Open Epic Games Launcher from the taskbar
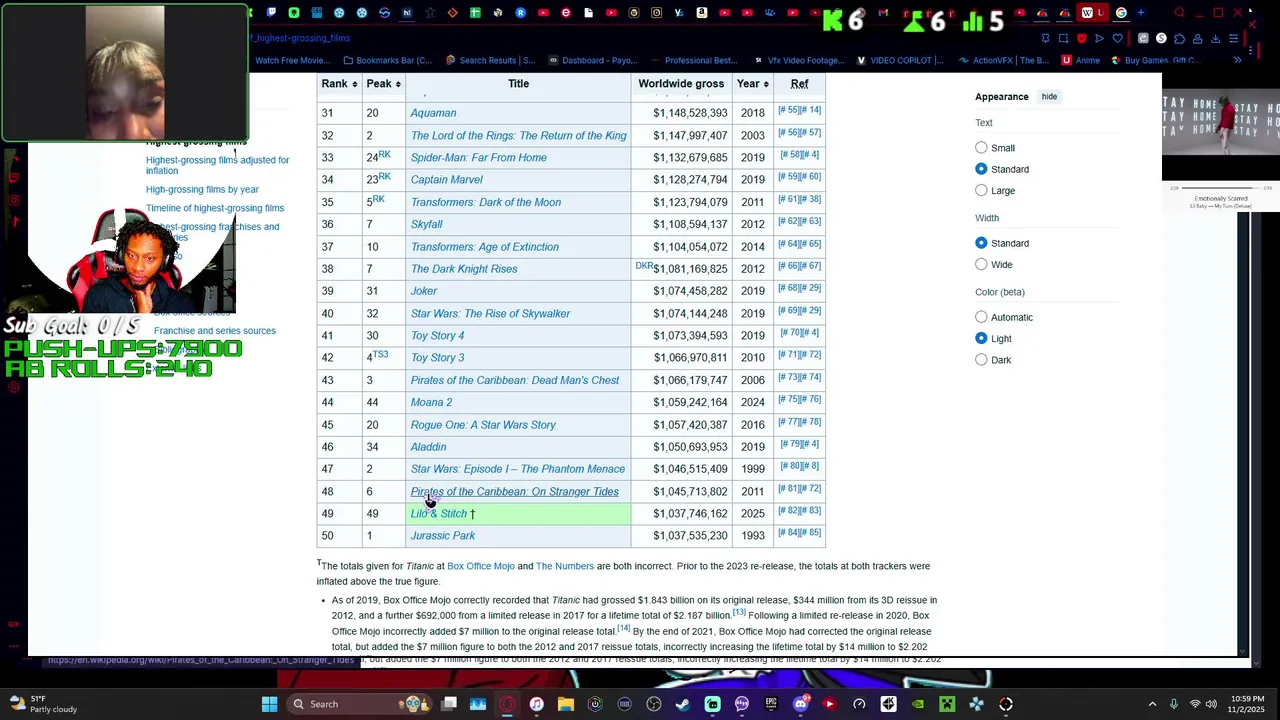The height and width of the screenshot is (720, 1280). [771, 704]
